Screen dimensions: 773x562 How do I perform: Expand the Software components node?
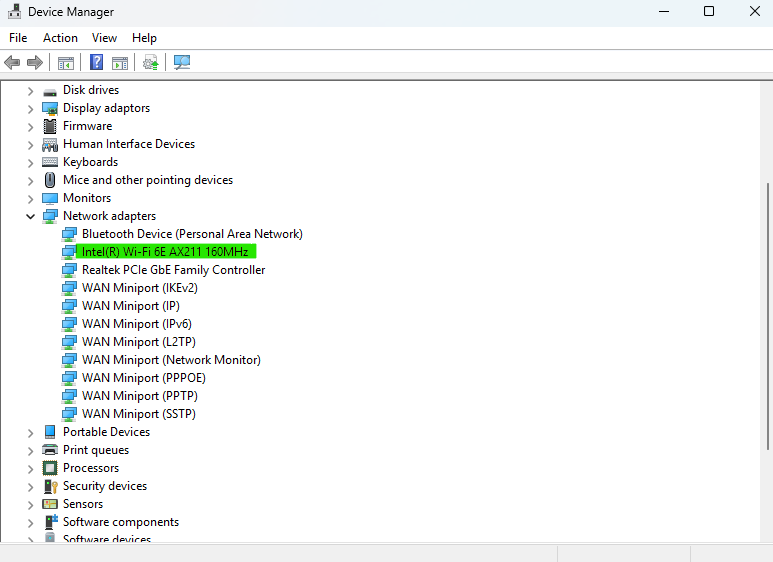pos(31,523)
